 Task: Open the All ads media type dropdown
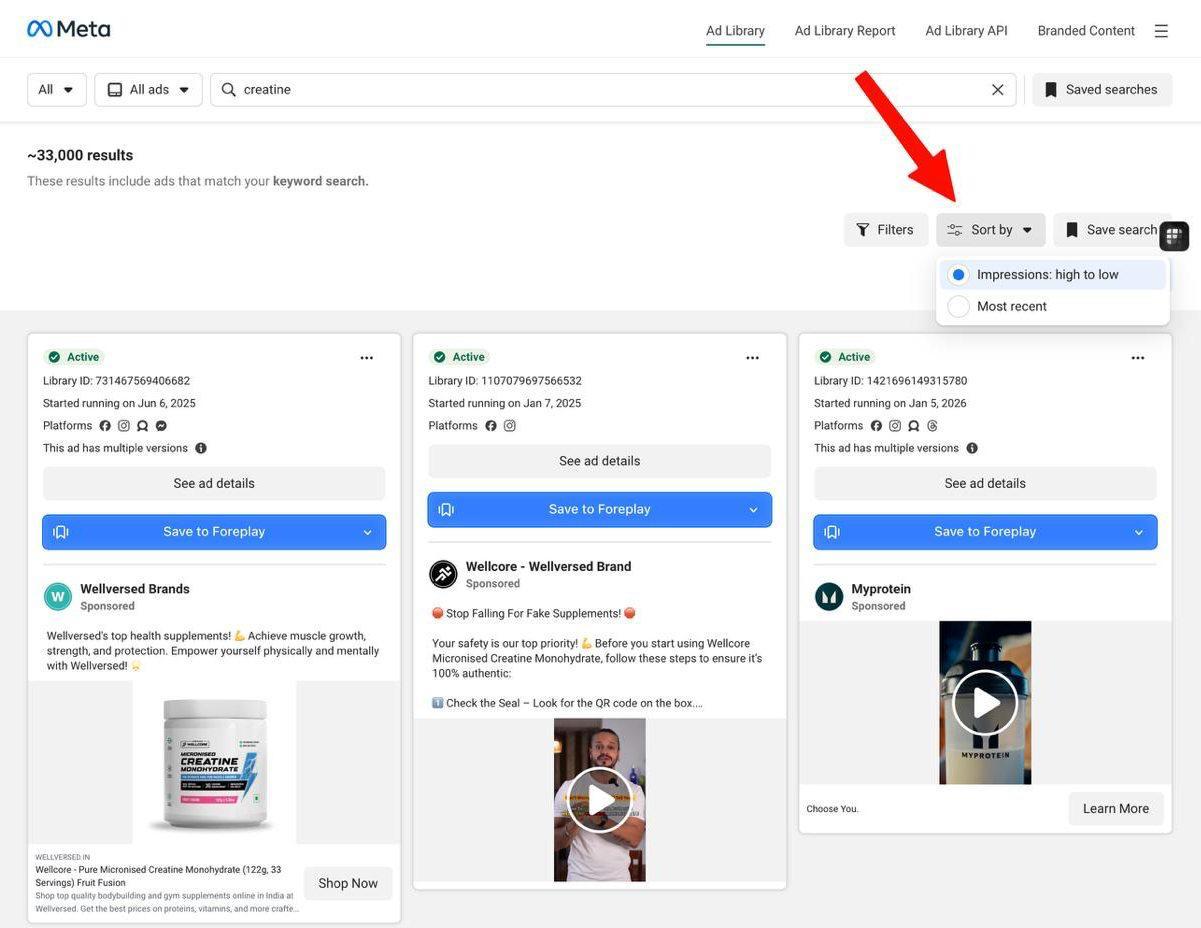148,89
